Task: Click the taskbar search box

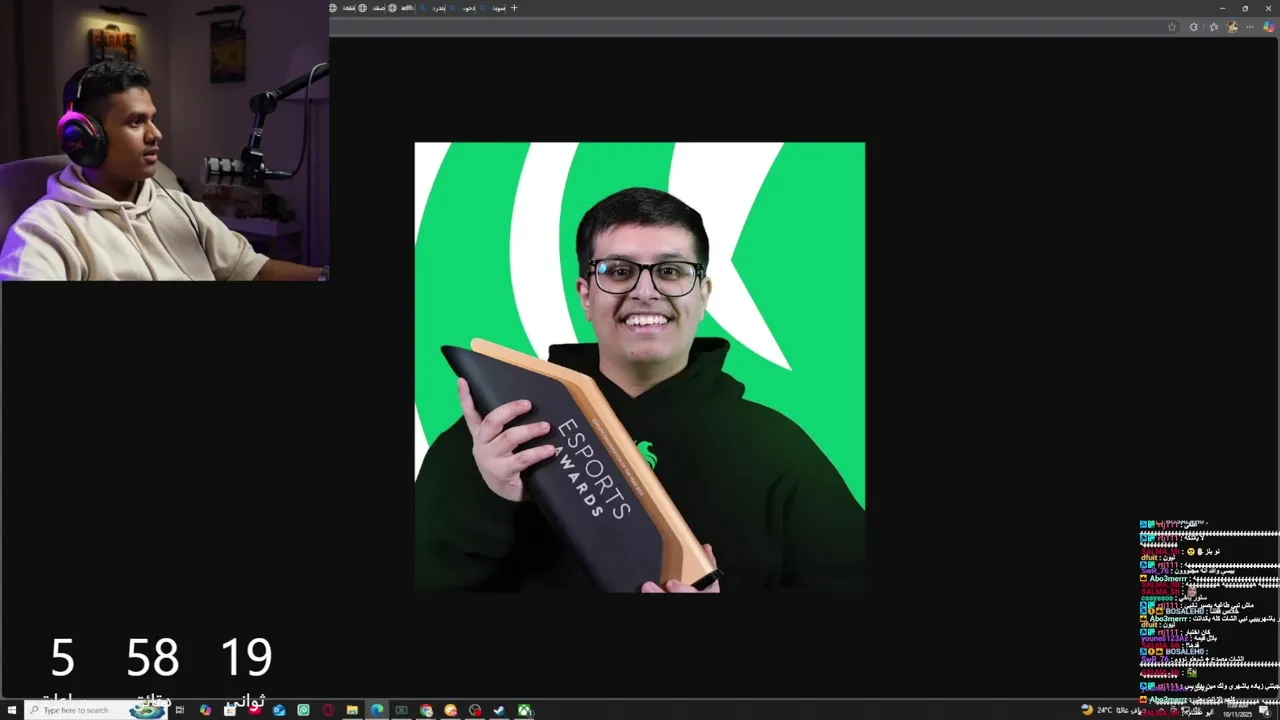Action: [95, 710]
